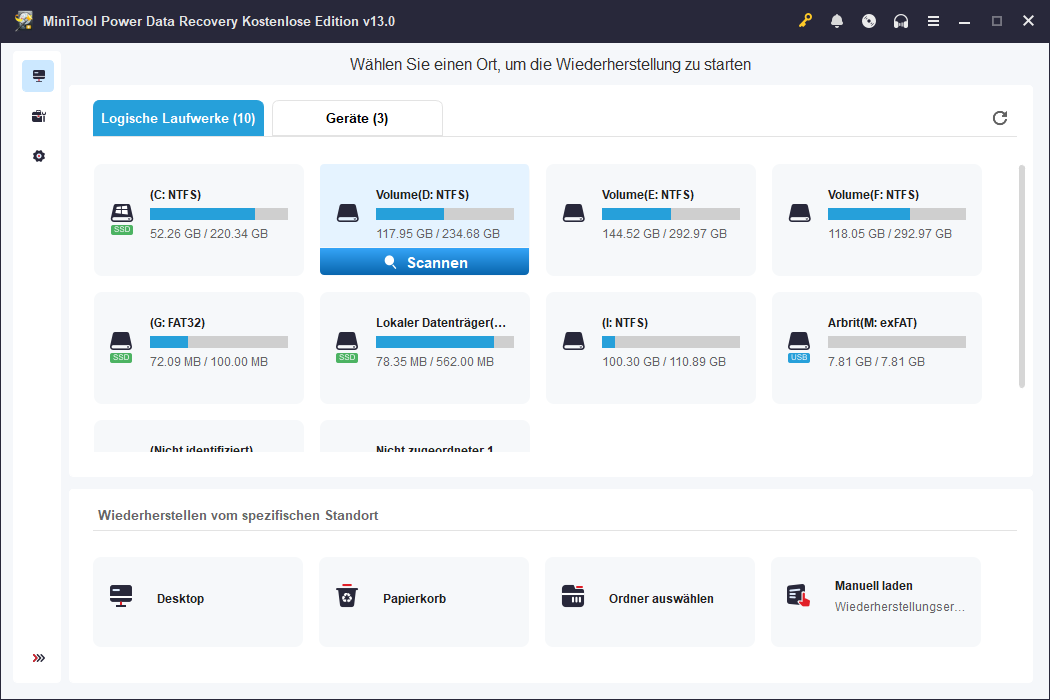Click the "144.52 GB / 292.97 GB" text

coord(664,234)
